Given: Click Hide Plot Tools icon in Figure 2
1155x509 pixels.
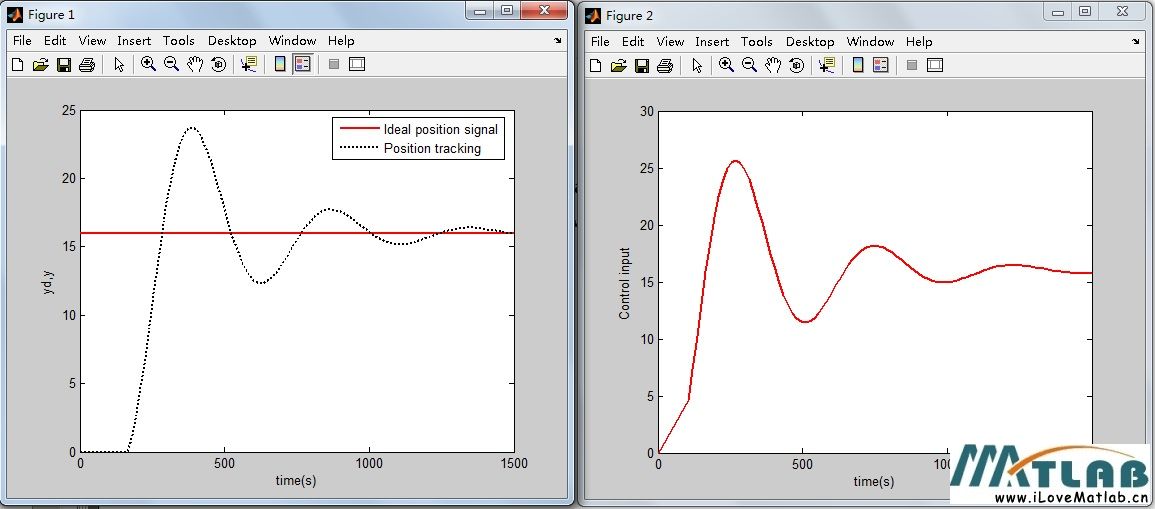Looking at the screenshot, I should click(912, 66).
